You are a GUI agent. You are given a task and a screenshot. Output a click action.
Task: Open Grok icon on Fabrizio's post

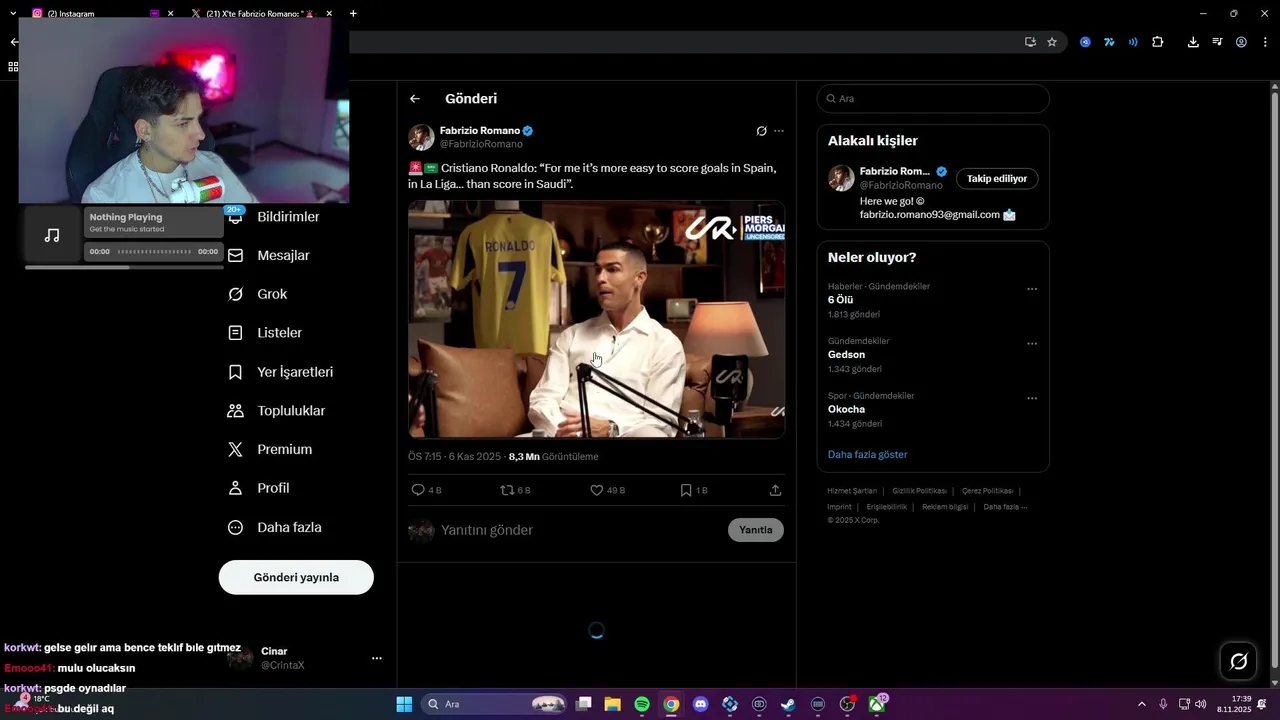[x=761, y=131]
